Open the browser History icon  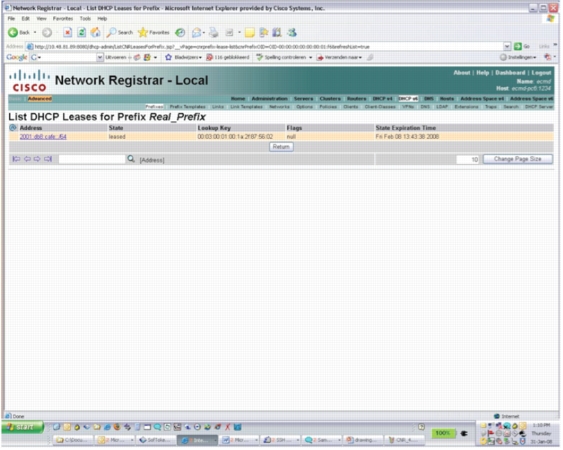point(180,33)
